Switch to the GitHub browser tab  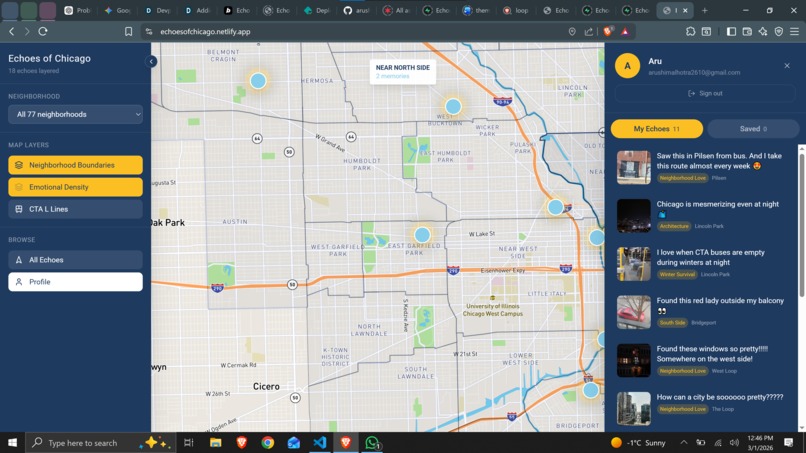(356, 10)
